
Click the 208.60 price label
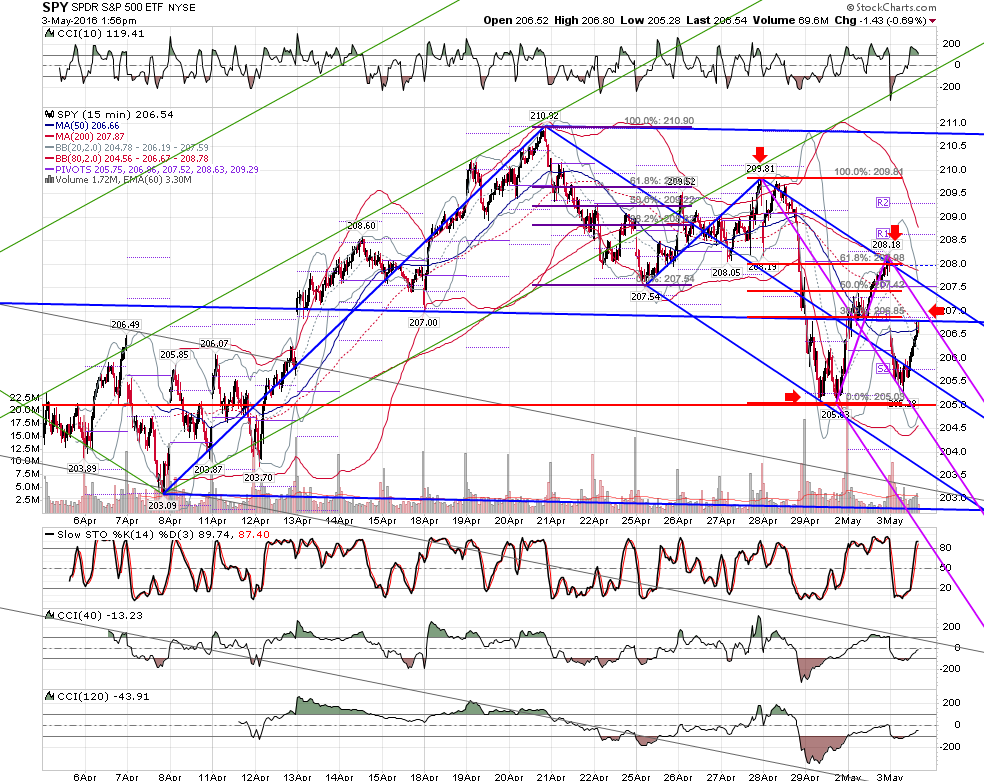361,225
